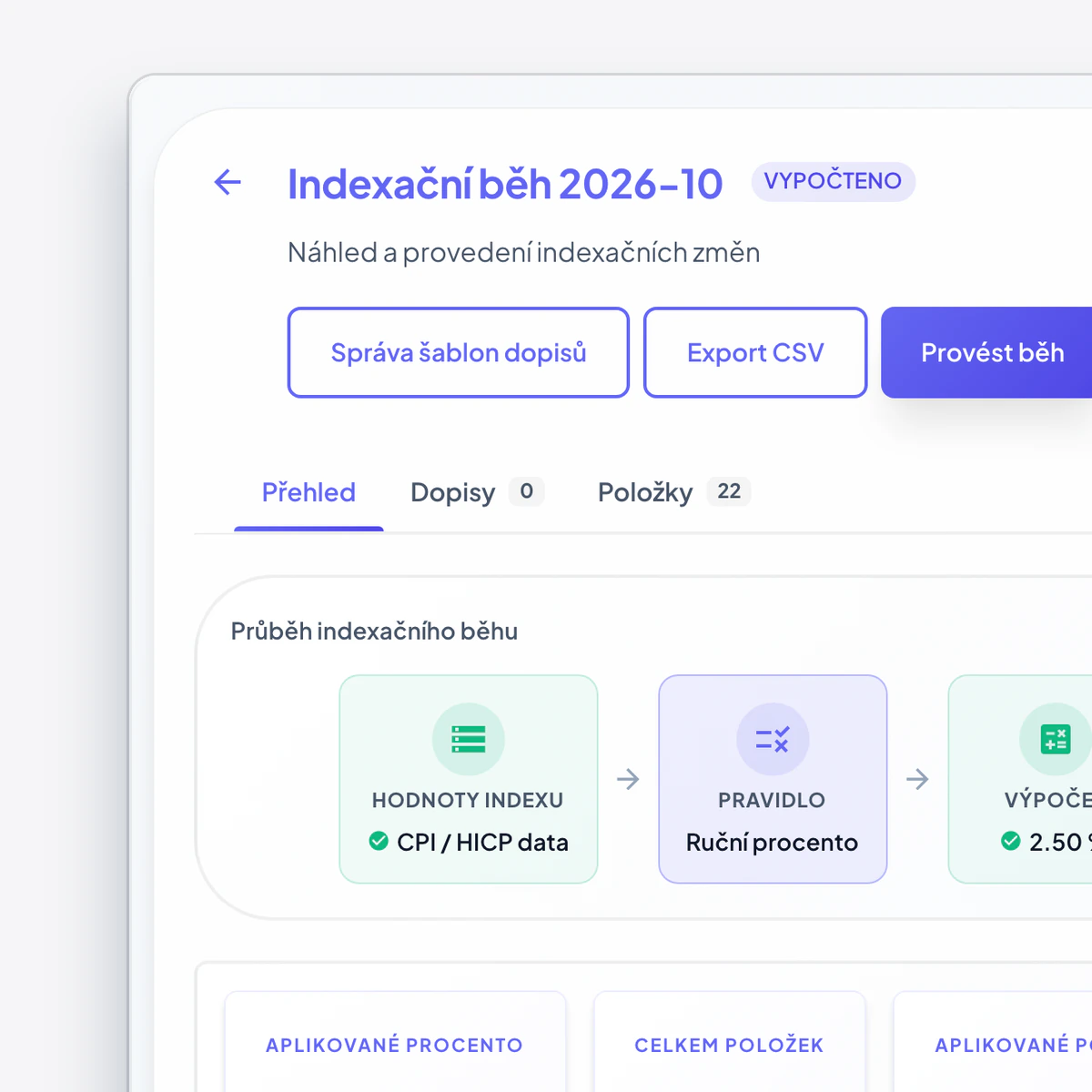The image size is (1092, 1092).
Task: Click the Ruční procento text
Action: (x=772, y=842)
